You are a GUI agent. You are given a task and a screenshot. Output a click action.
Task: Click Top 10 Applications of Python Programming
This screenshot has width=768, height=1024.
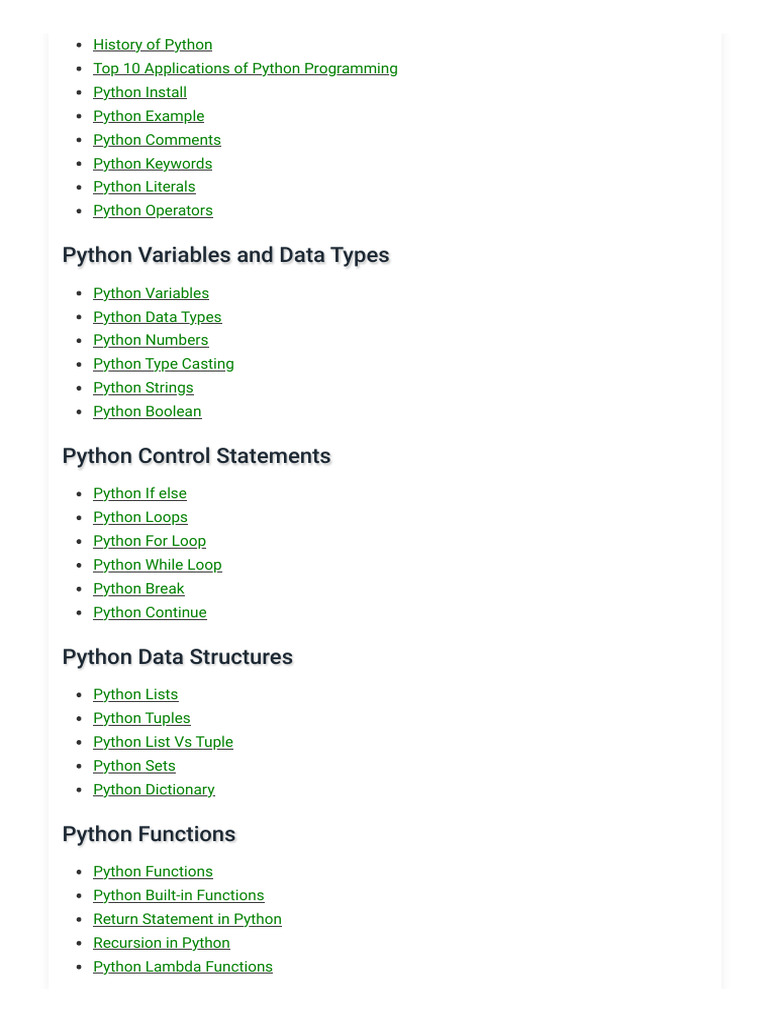245,69
